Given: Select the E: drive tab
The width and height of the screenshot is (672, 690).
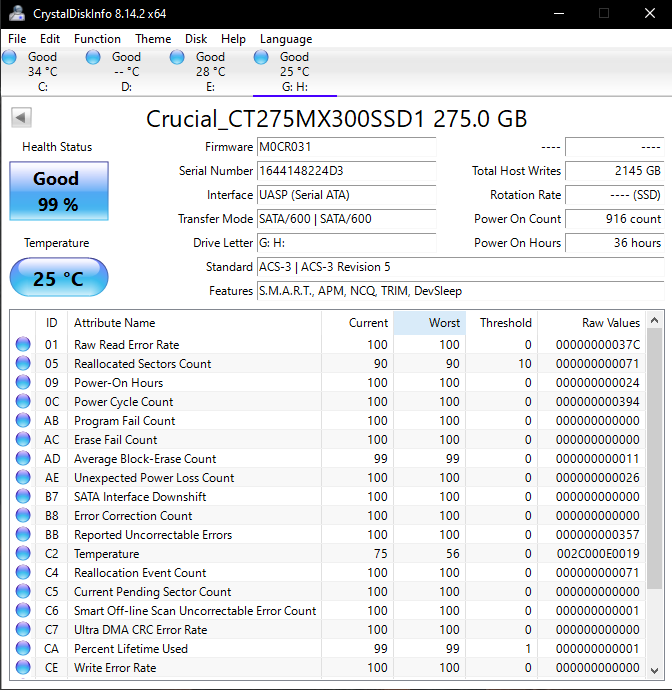Looking at the screenshot, I should pyautogui.click(x=210, y=72).
